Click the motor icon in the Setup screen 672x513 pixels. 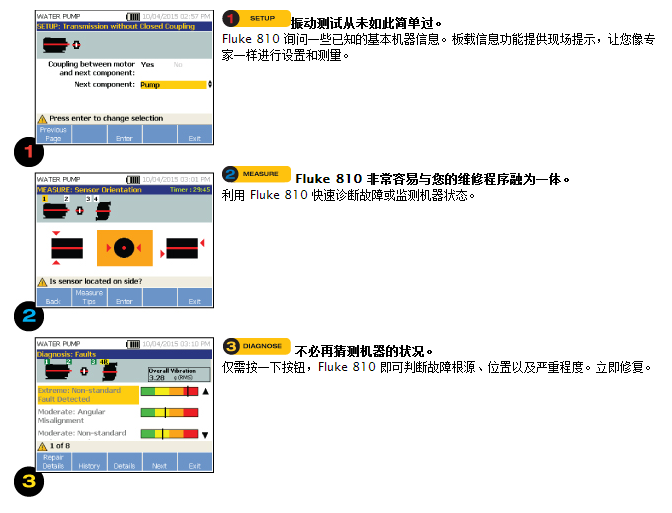pyautogui.click(x=57, y=45)
